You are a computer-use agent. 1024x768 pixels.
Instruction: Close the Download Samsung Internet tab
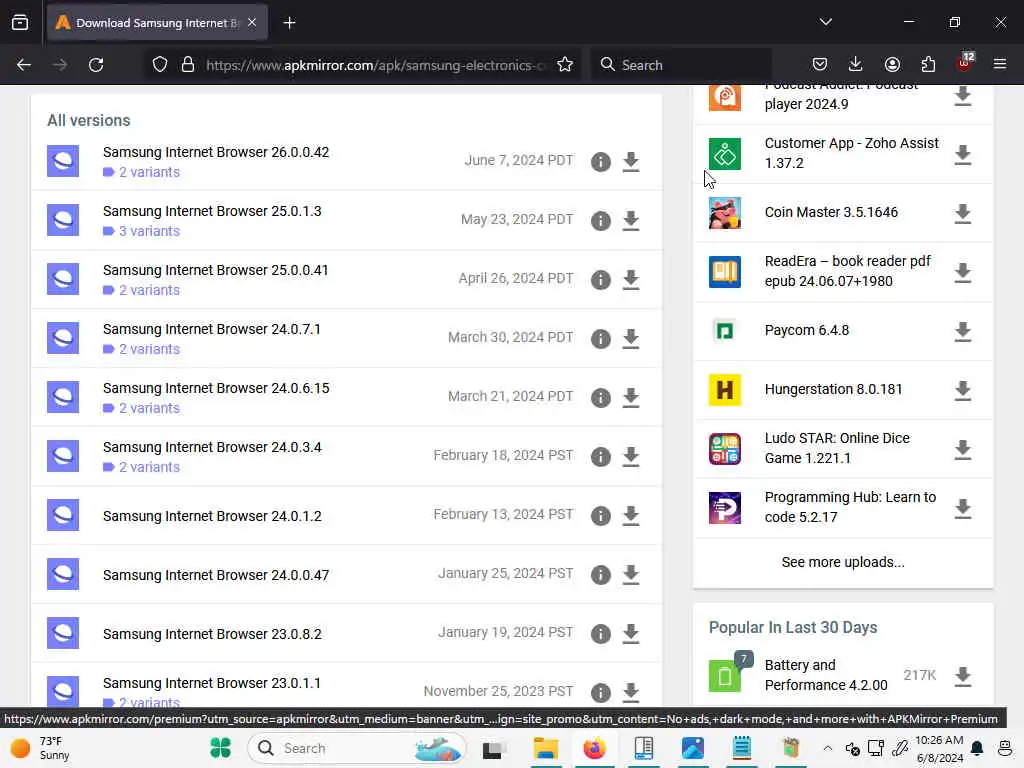(252, 23)
